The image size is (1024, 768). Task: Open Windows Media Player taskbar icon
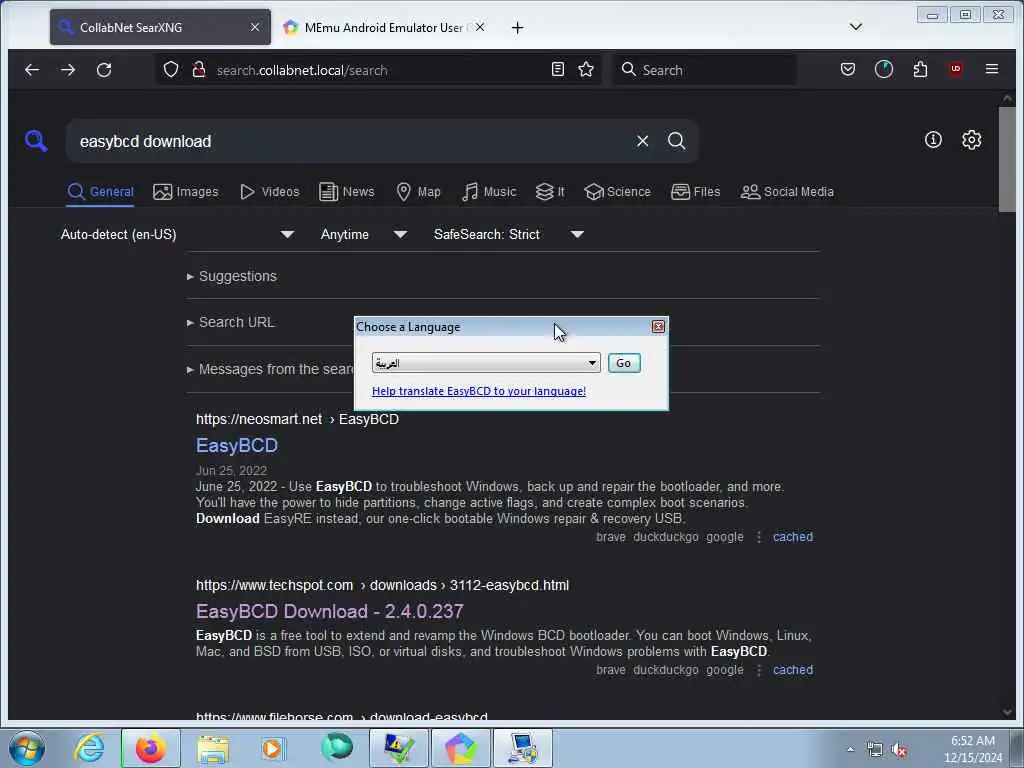coord(273,748)
